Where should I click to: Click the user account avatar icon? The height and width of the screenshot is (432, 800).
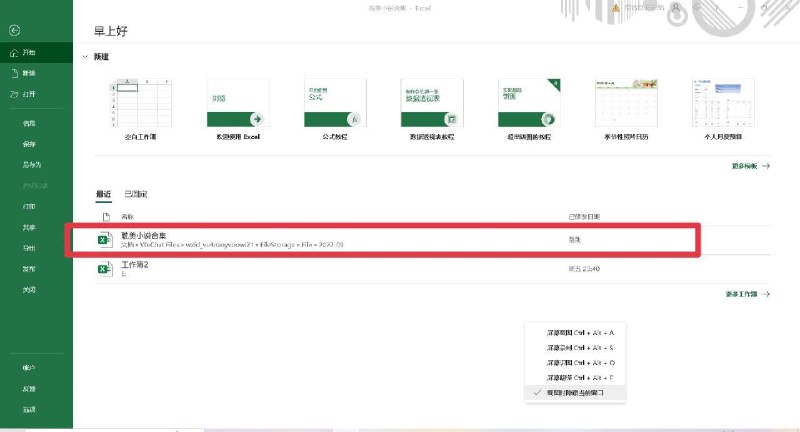tap(676, 8)
